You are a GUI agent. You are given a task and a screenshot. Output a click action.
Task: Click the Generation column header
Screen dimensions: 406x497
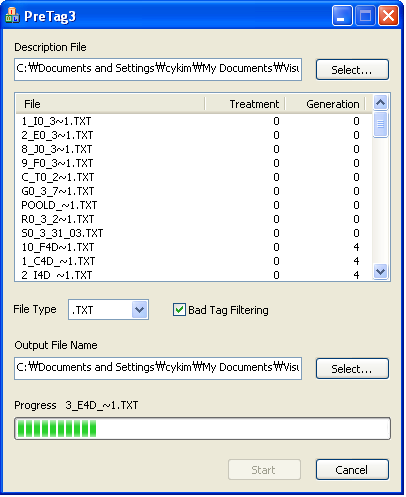[x=325, y=104]
